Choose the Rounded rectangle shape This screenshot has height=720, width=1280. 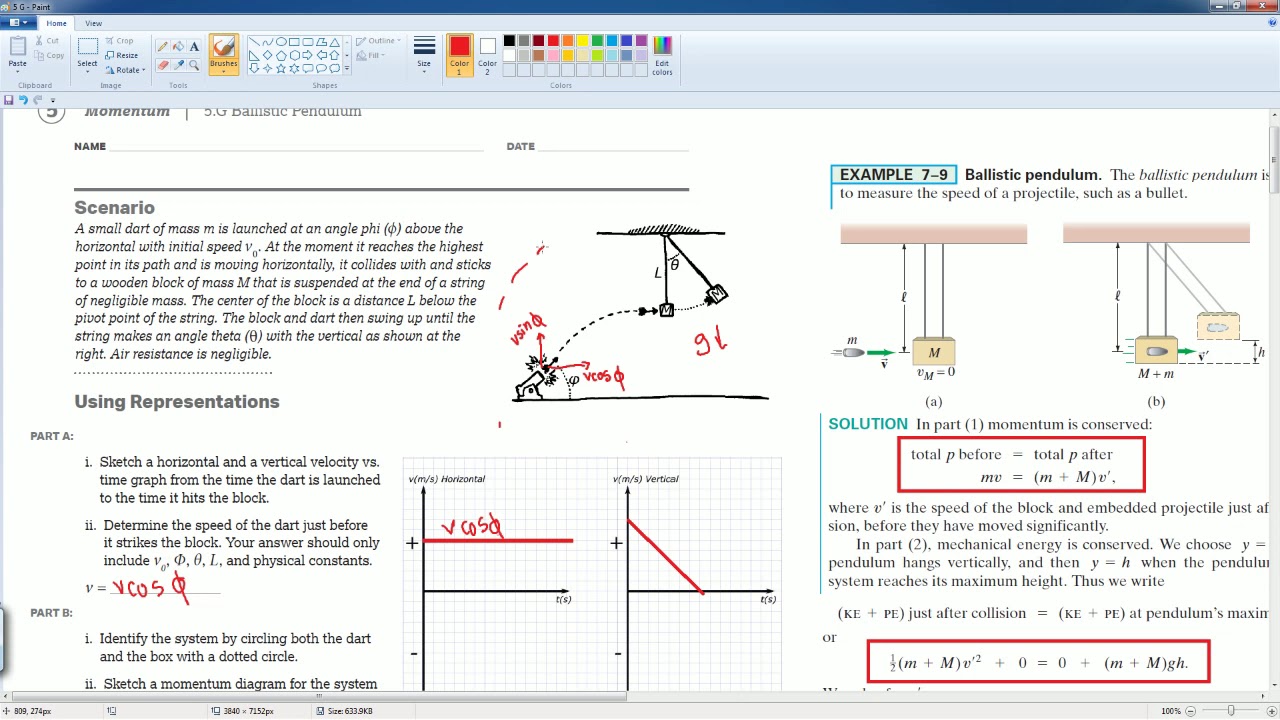click(x=308, y=42)
